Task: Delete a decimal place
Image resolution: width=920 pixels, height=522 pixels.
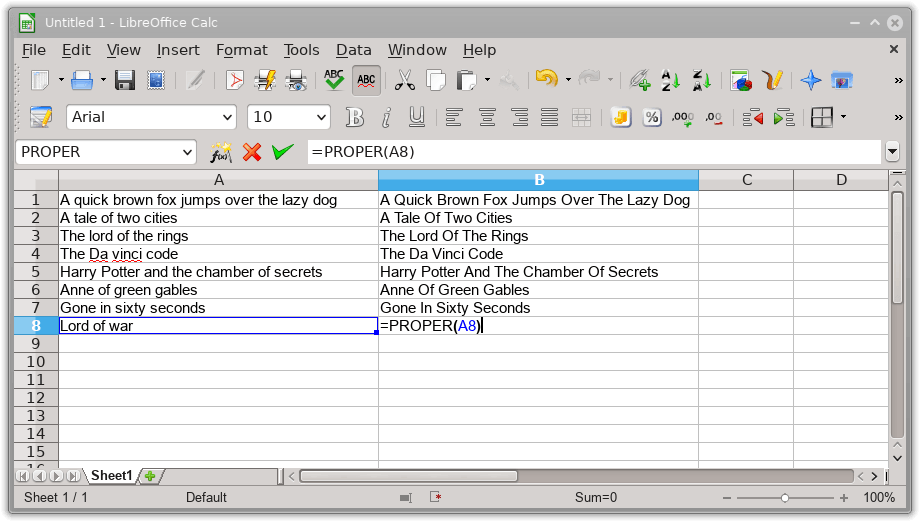Action: (713, 117)
